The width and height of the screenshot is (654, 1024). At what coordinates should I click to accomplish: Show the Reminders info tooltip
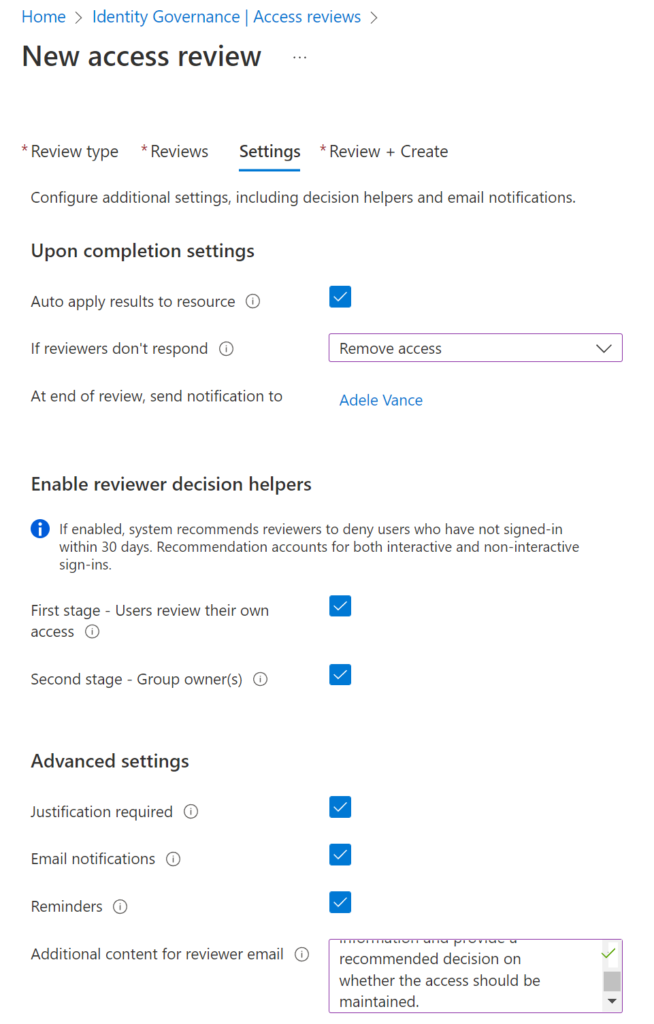coord(120,907)
